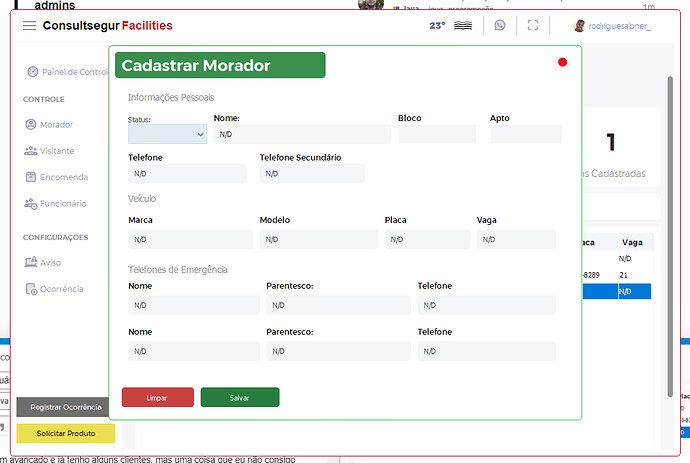690x463 pixels.
Task: Select the highlighted blue table row
Action: click(617, 291)
